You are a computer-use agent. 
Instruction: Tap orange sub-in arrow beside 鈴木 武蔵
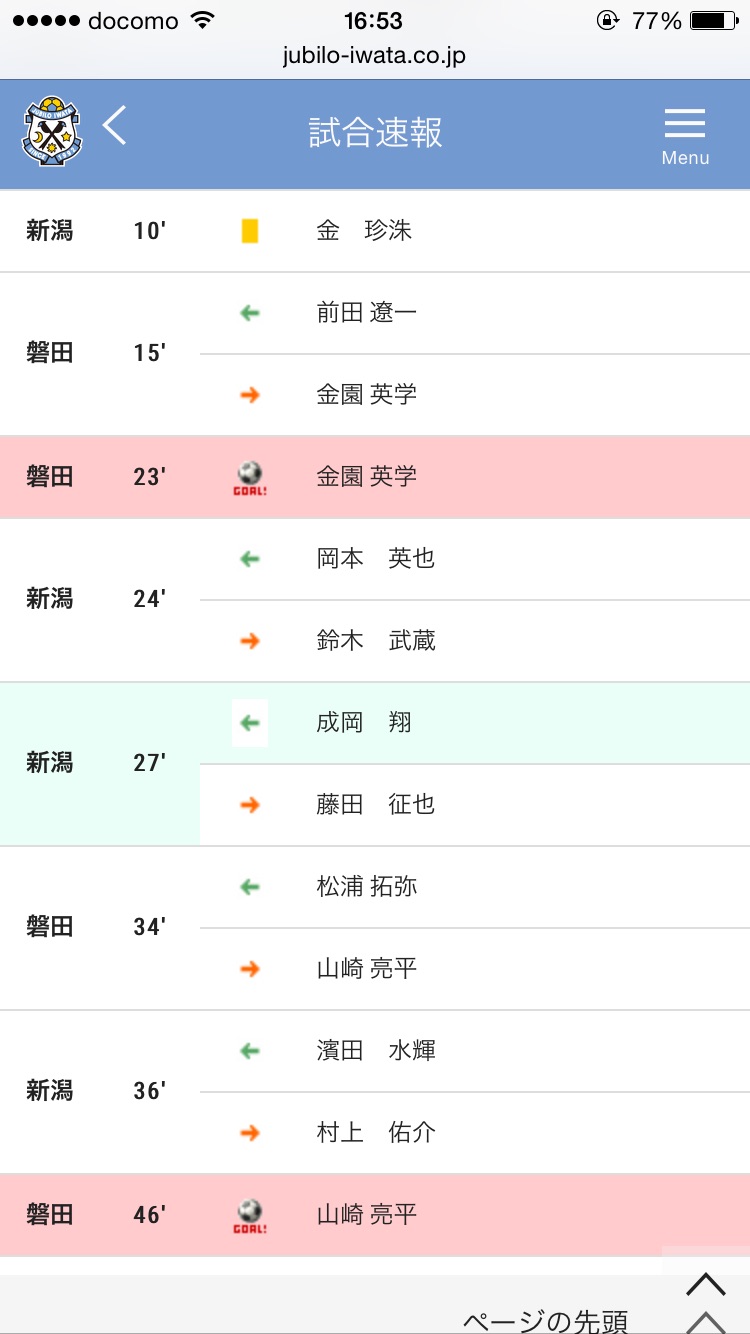pos(250,641)
